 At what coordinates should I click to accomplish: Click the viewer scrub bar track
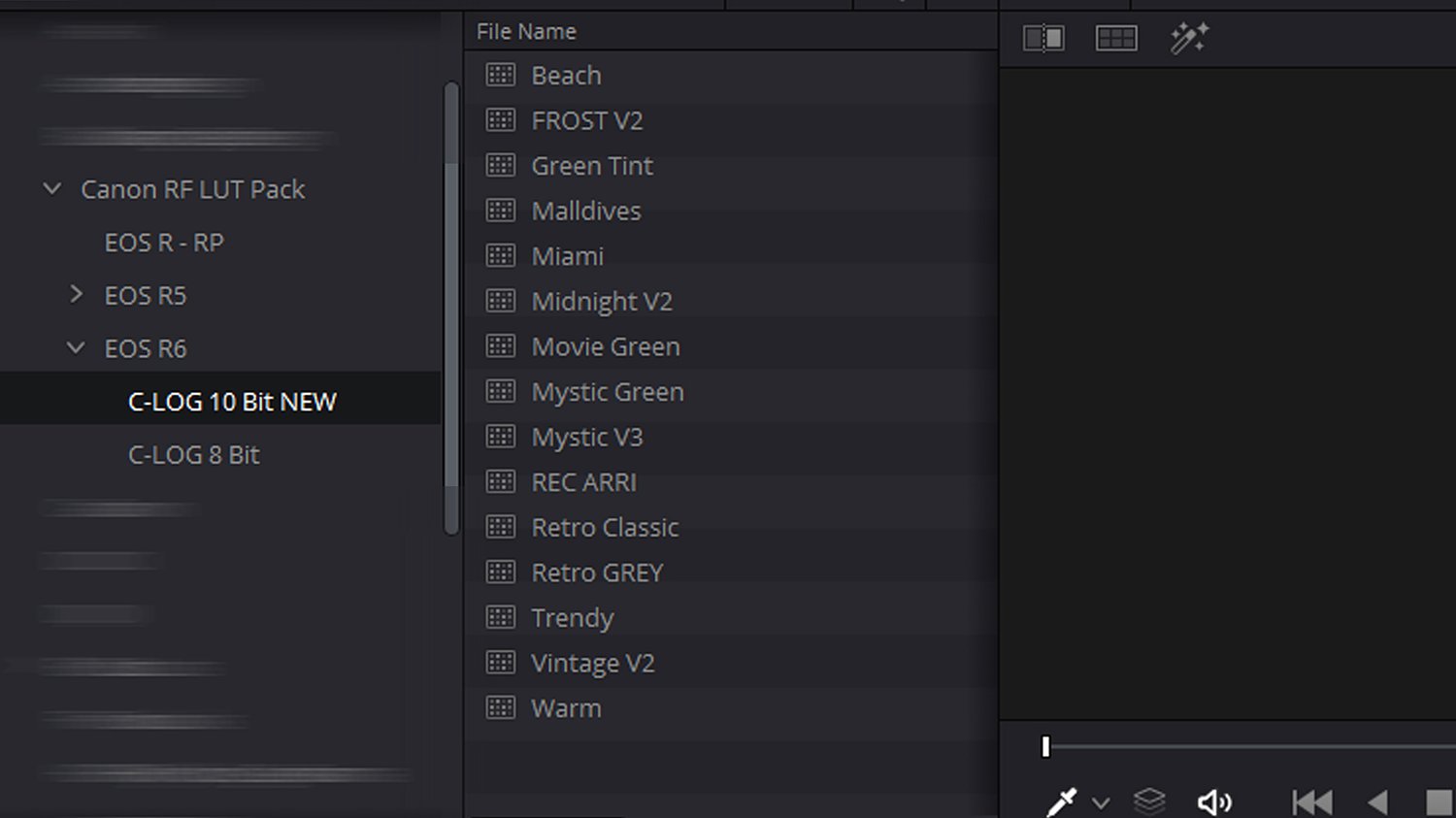(1252, 746)
